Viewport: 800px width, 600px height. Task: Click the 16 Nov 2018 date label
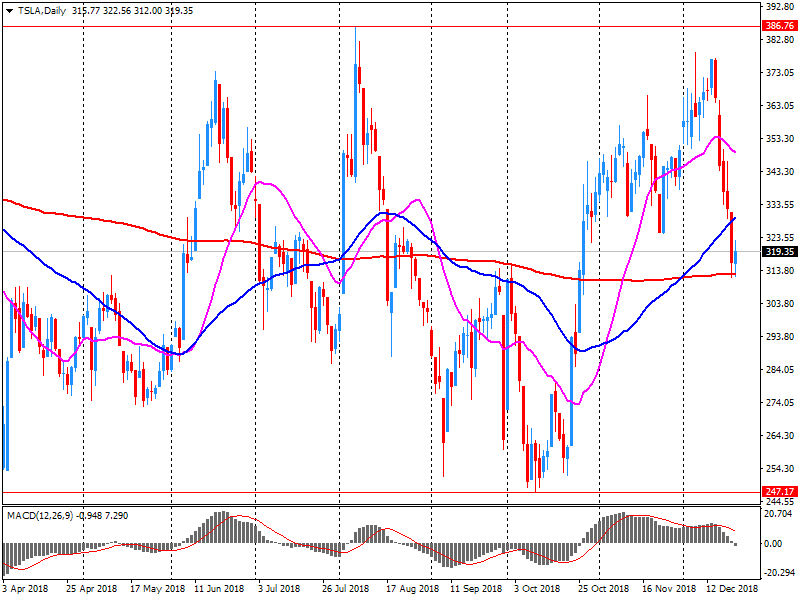[668, 588]
